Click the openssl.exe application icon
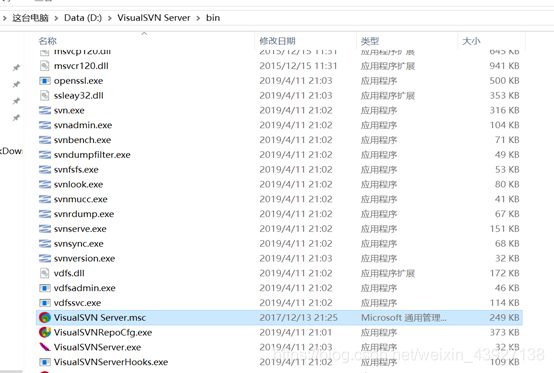The width and height of the screenshot is (554, 373). coord(45,81)
